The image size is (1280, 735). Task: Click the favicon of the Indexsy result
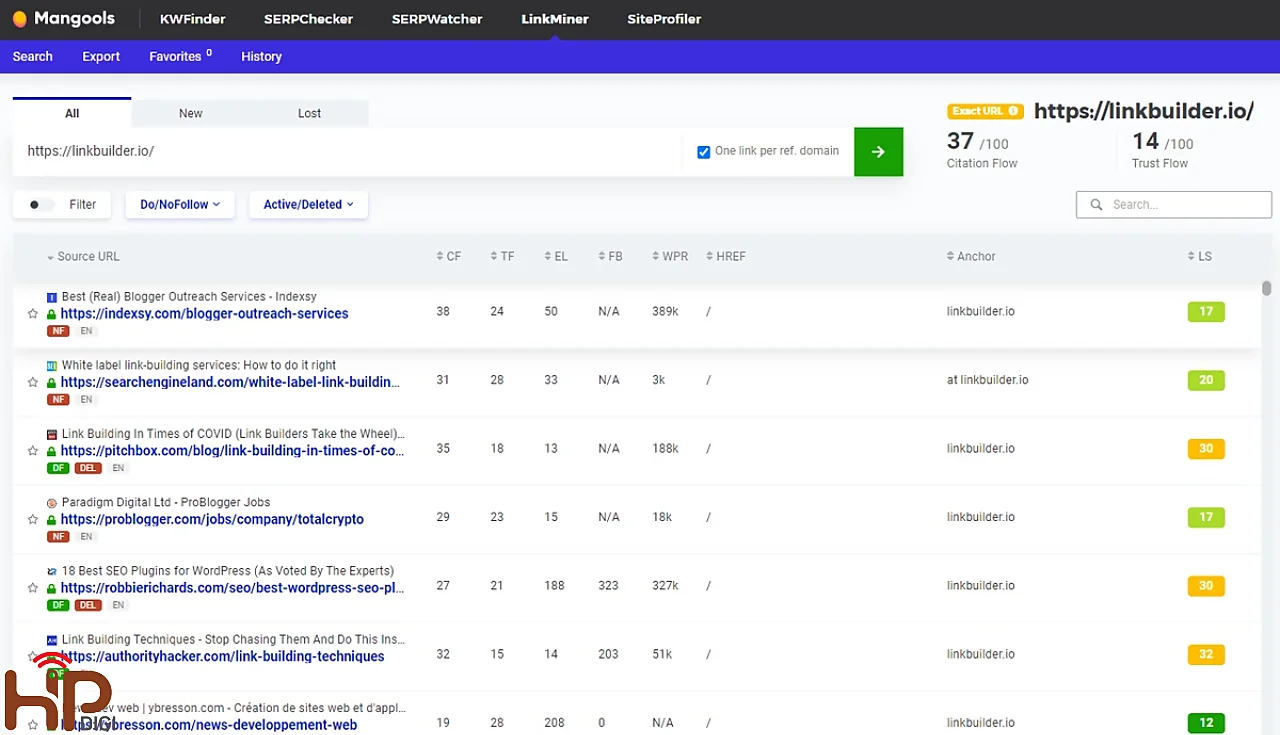(52, 297)
